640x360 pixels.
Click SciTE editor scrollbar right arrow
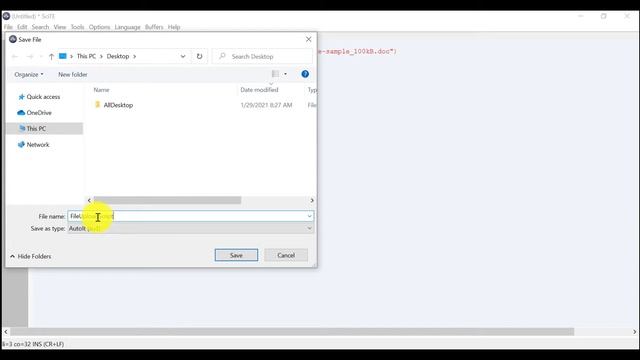tap(634, 331)
